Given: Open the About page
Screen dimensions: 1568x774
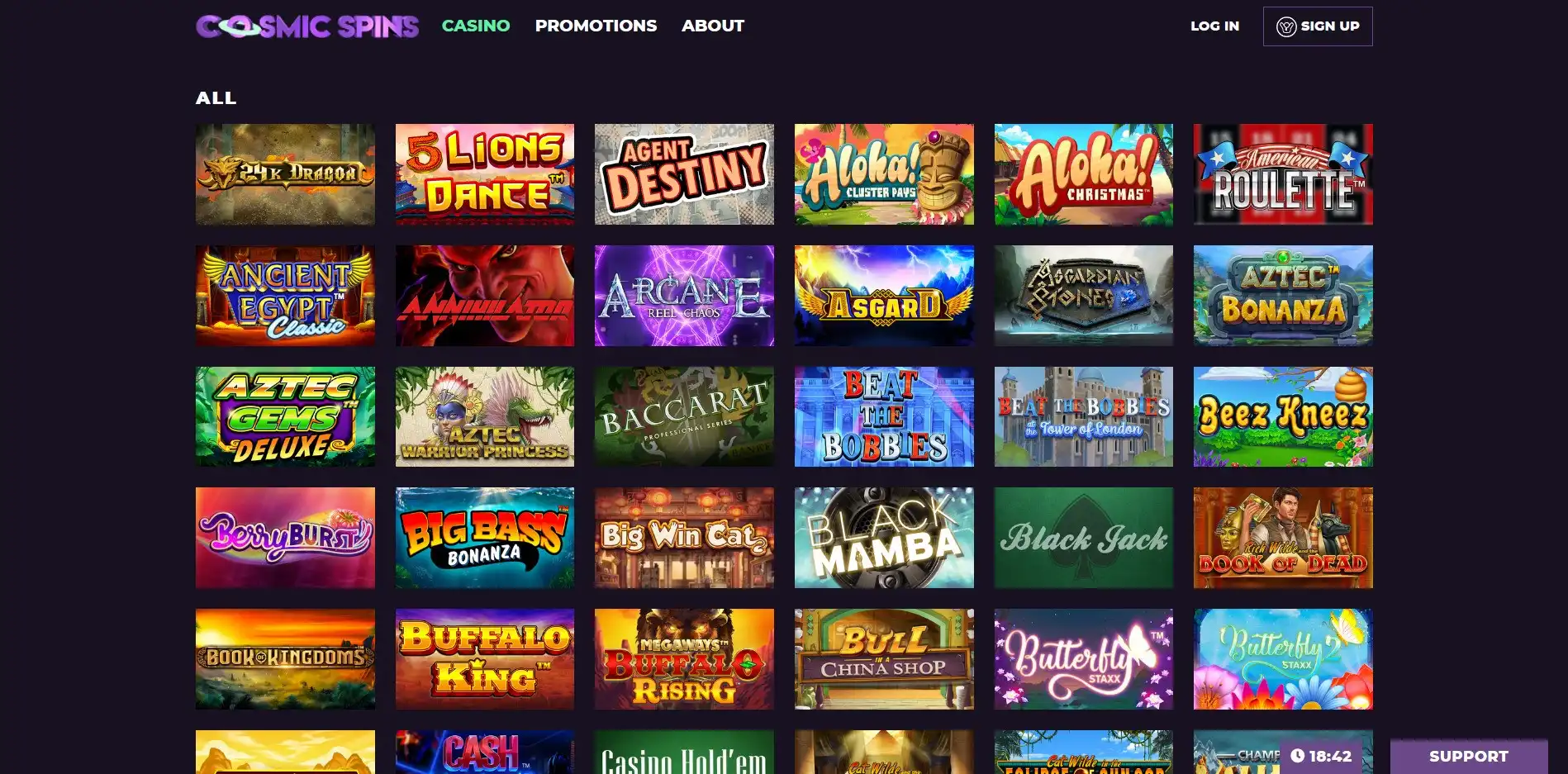Looking at the screenshot, I should coord(712,26).
